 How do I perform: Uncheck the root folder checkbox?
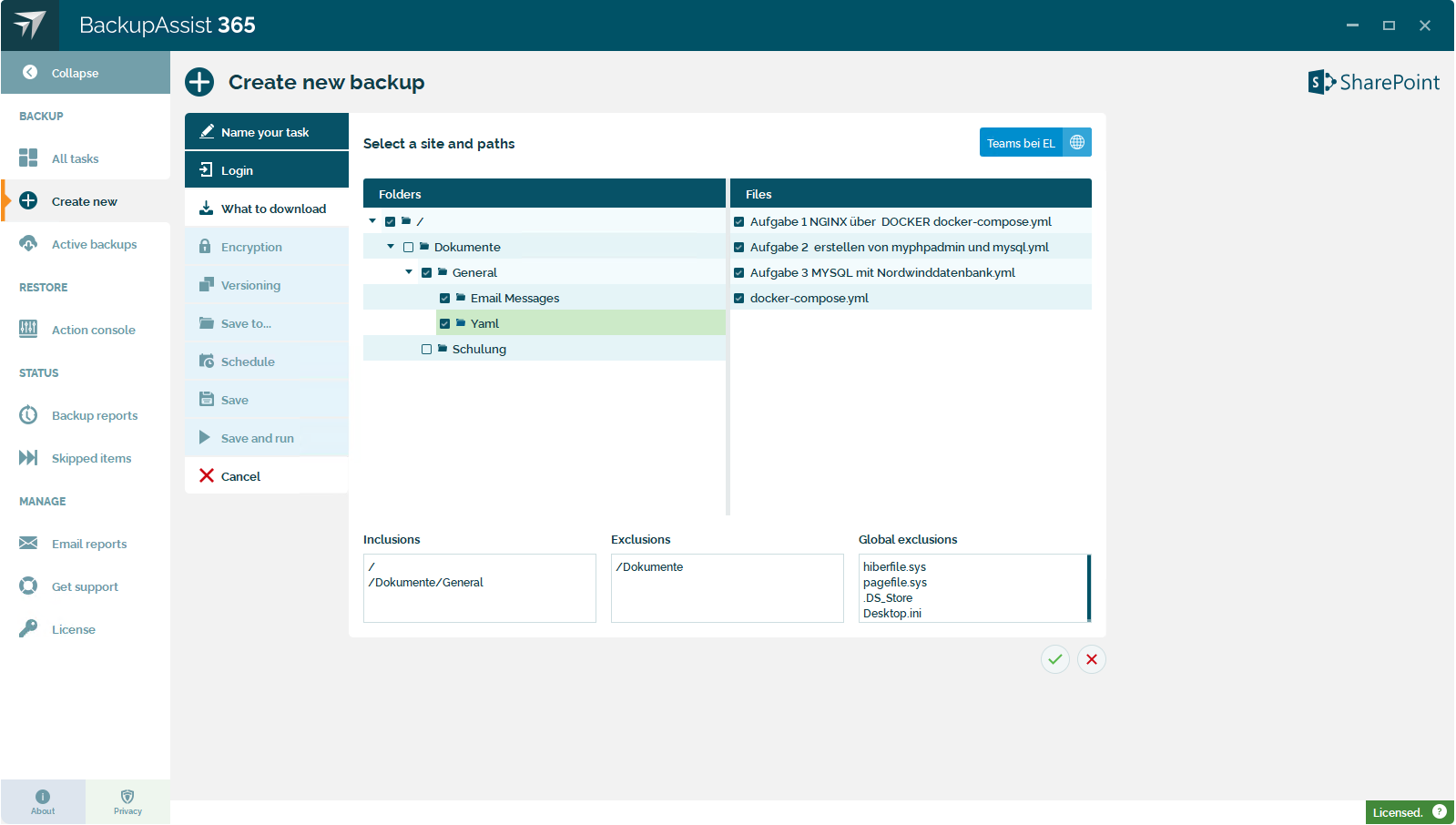[391, 221]
